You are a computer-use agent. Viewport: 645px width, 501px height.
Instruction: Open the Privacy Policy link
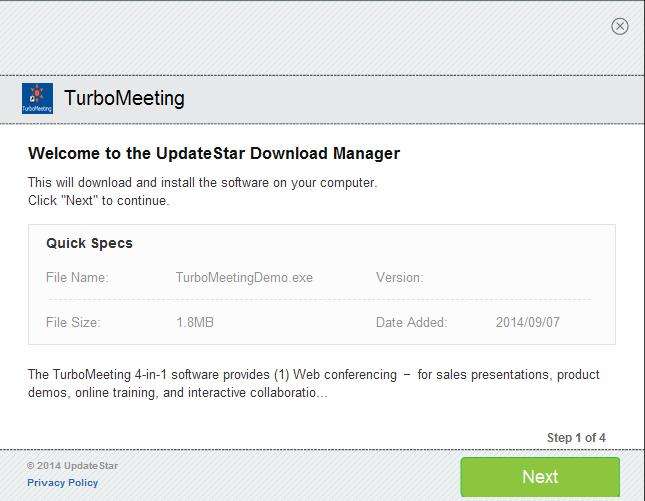point(63,483)
